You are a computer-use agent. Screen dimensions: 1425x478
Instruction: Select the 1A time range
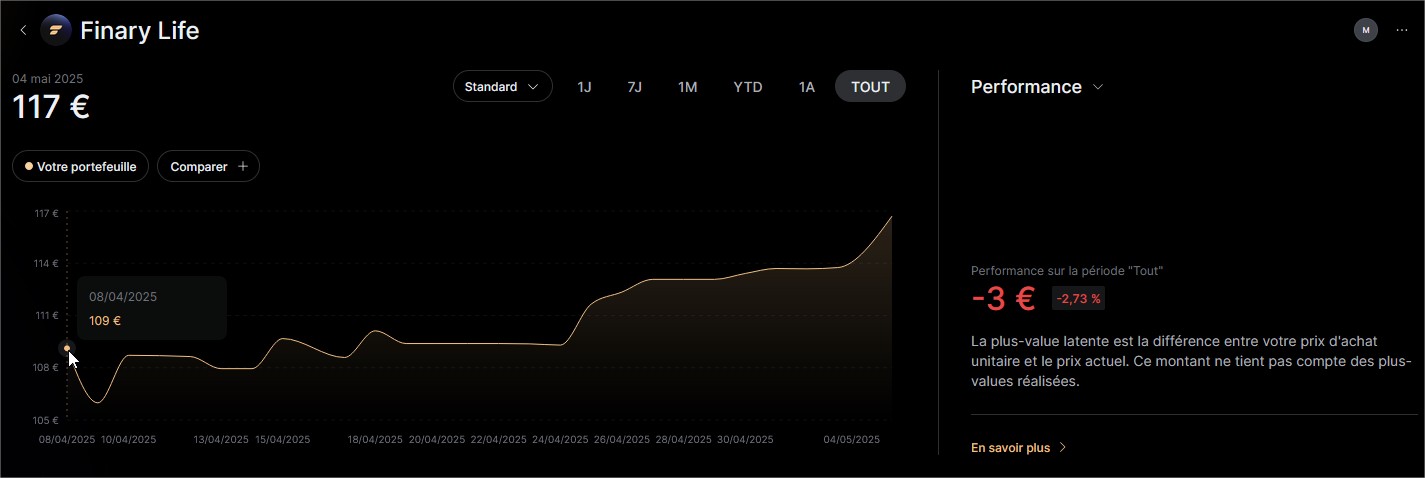coord(806,87)
